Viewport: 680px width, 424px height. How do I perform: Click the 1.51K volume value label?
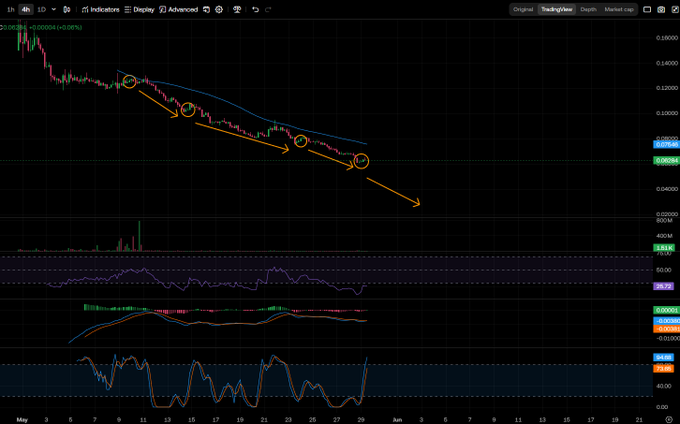(664, 248)
